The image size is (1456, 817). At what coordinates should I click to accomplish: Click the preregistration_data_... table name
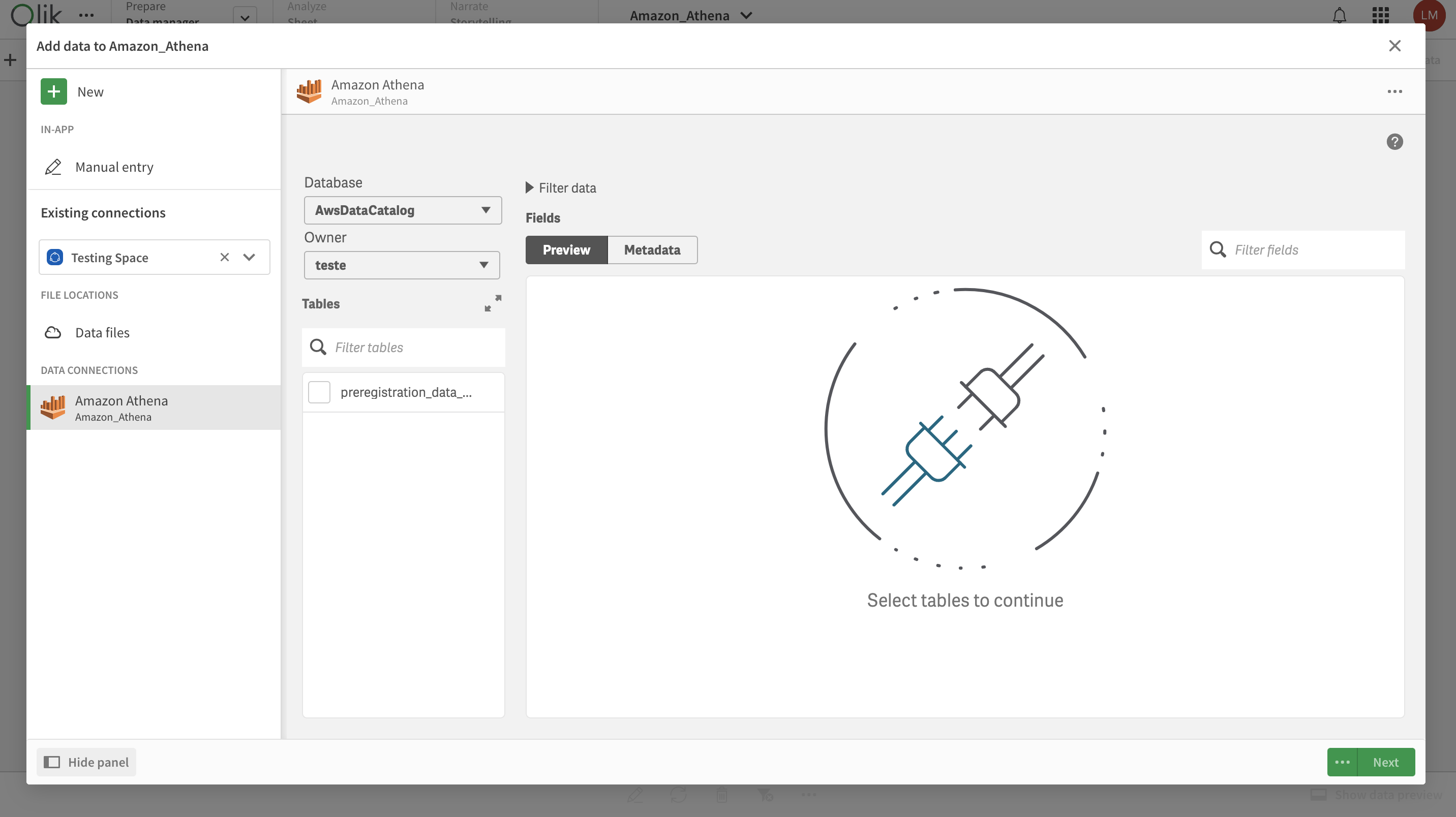coord(406,392)
